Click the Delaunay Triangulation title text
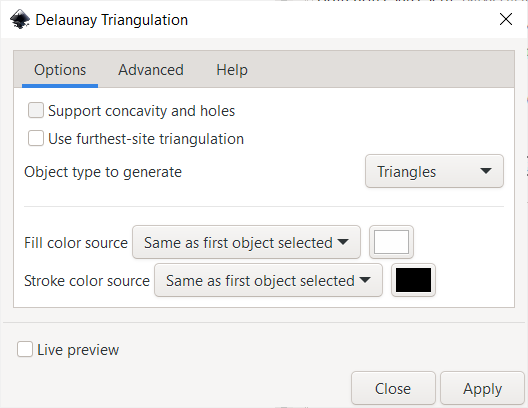Image resolution: width=528 pixels, height=408 pixels. click(111, 20)
